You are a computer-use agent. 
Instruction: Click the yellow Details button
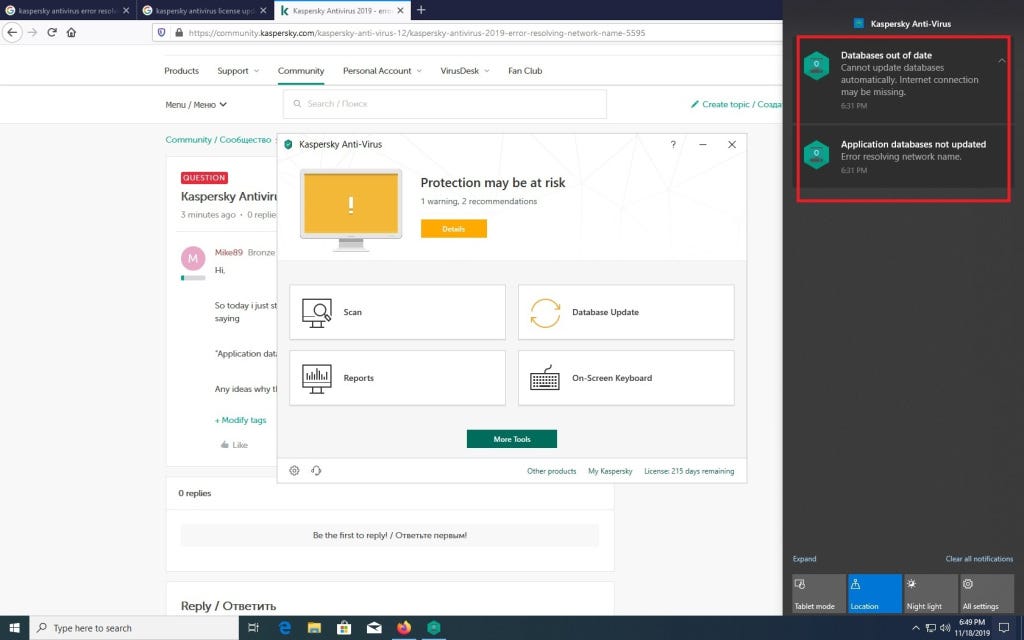tap(453, 229)
